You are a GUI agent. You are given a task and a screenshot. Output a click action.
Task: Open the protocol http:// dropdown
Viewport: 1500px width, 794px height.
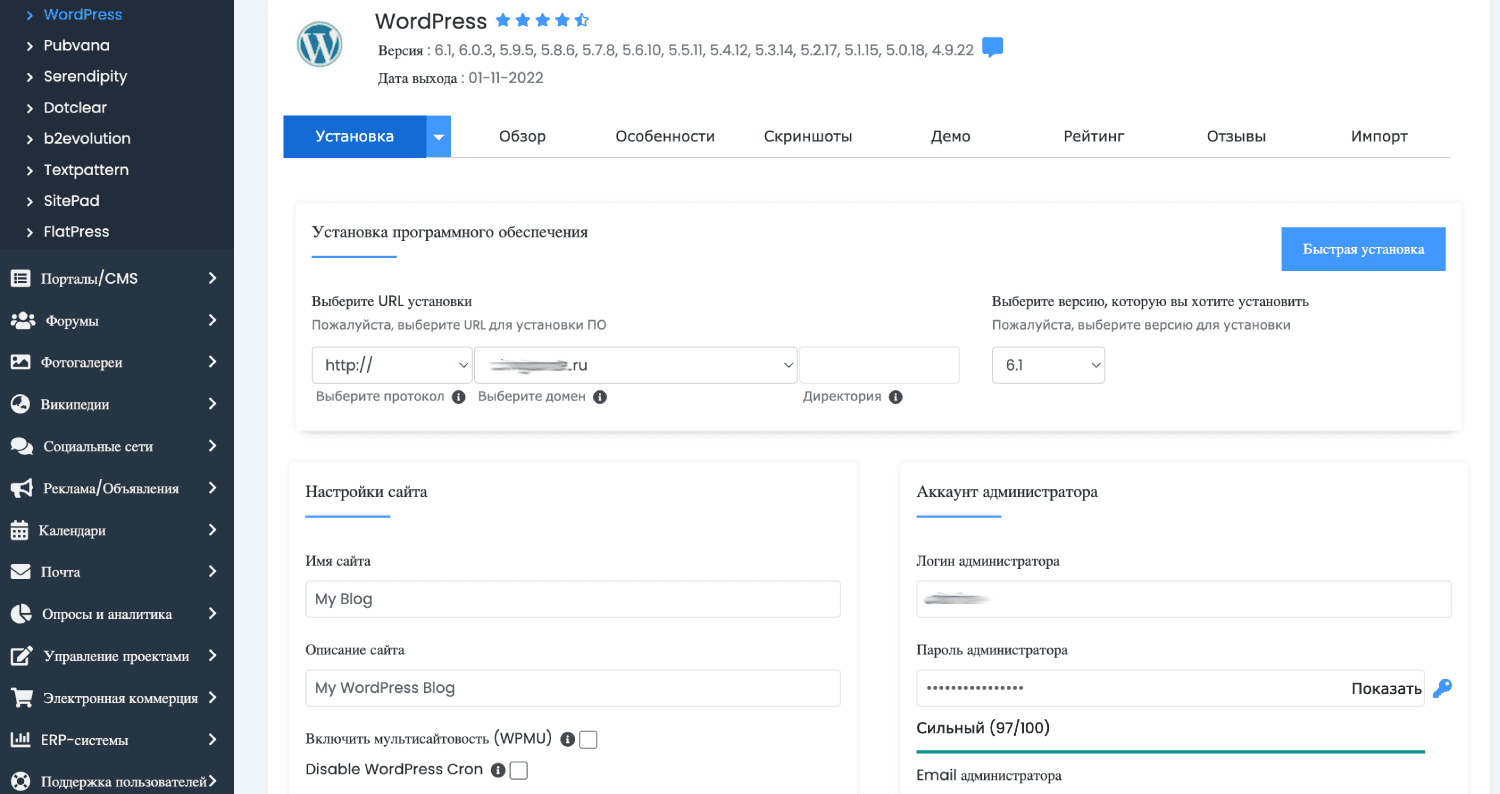tap(392, 365)
